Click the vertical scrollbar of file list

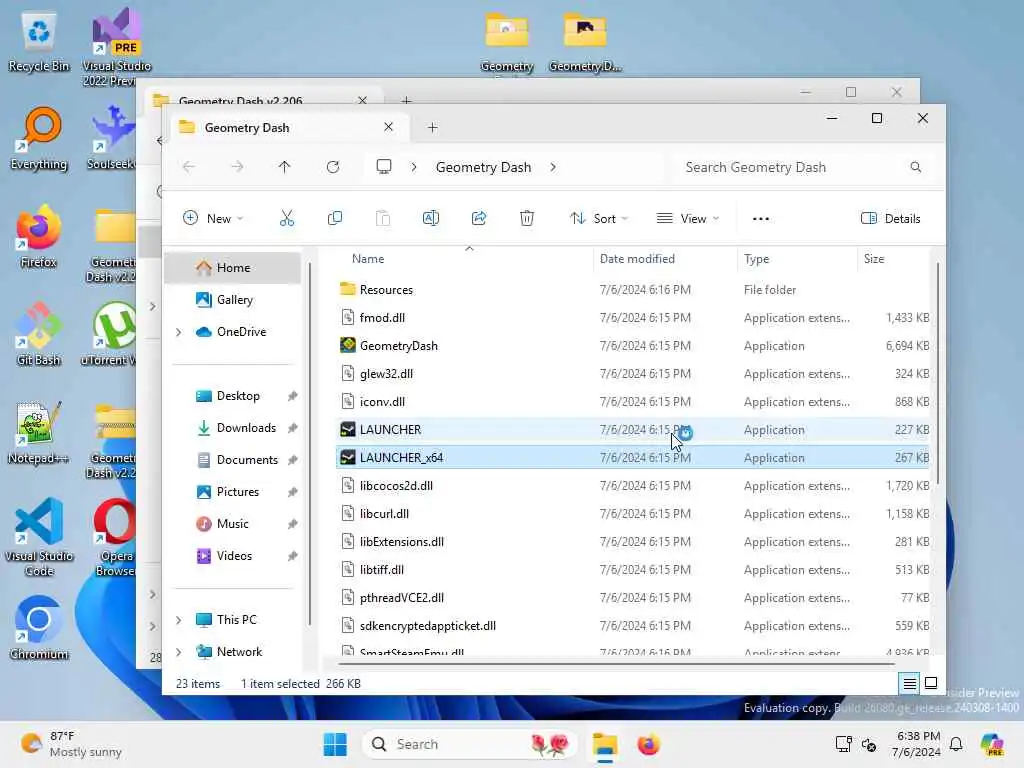(x=938, y=374)
